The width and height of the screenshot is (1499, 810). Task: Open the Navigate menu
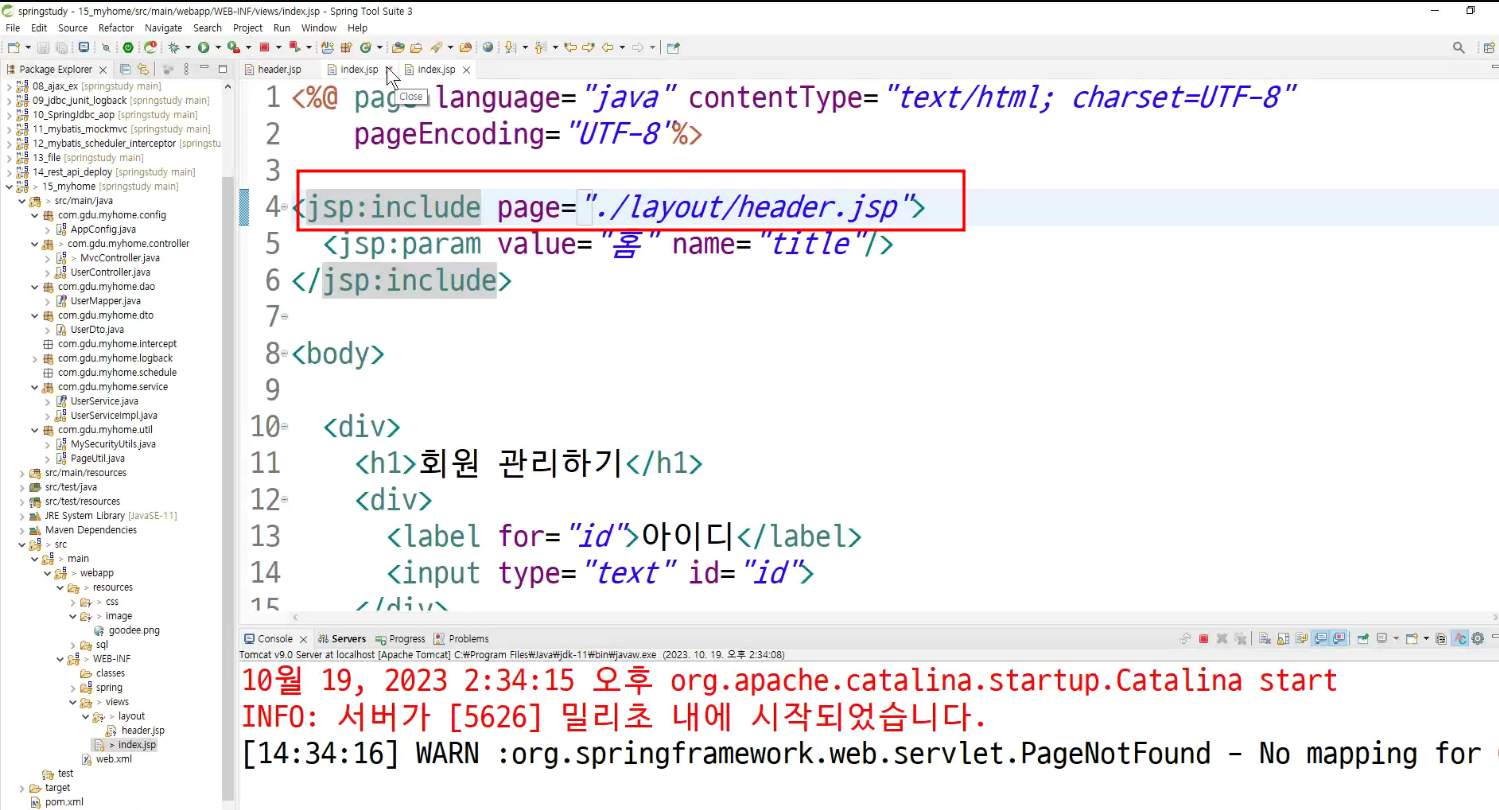(x=164, y=28)
